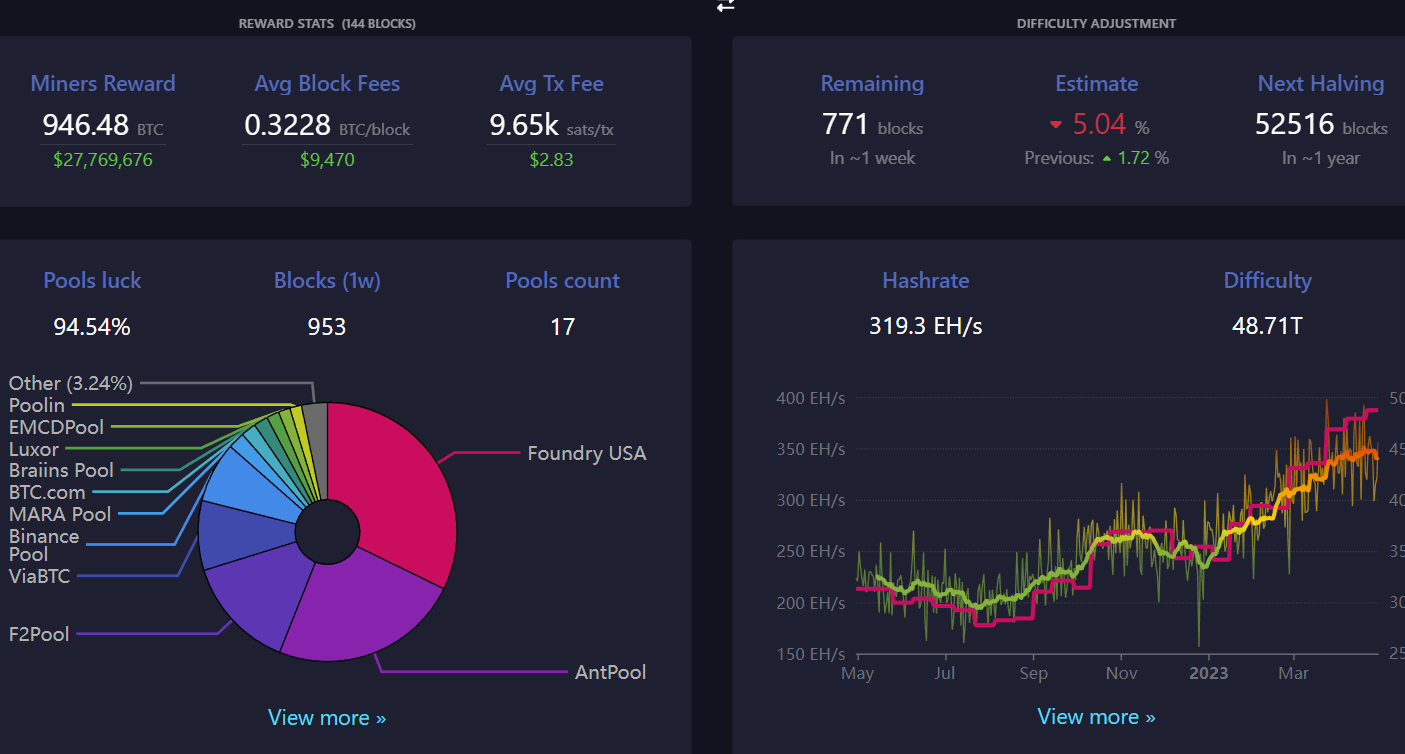Select the ViaBTC pool label

point(39,575)
